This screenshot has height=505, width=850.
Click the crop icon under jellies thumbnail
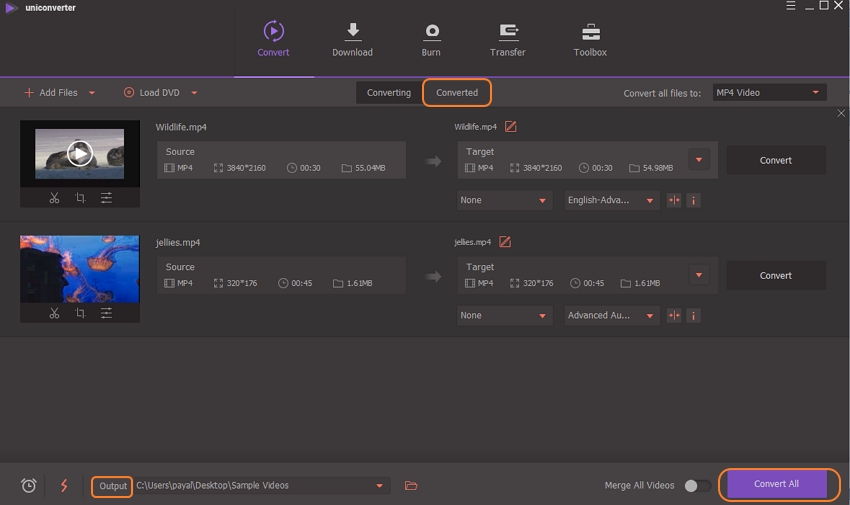80,313
